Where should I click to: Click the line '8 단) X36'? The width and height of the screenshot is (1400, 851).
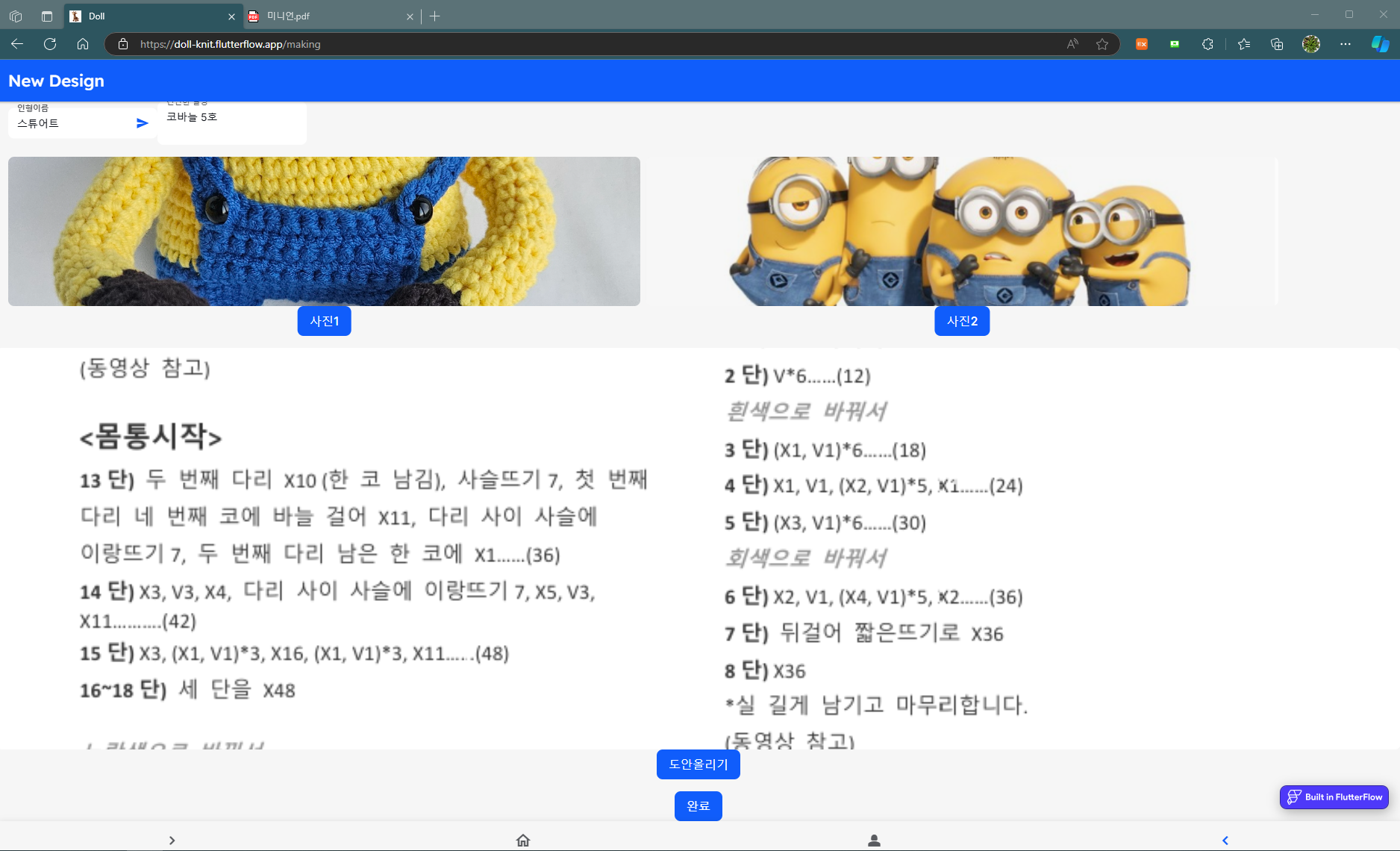(765, 670)
